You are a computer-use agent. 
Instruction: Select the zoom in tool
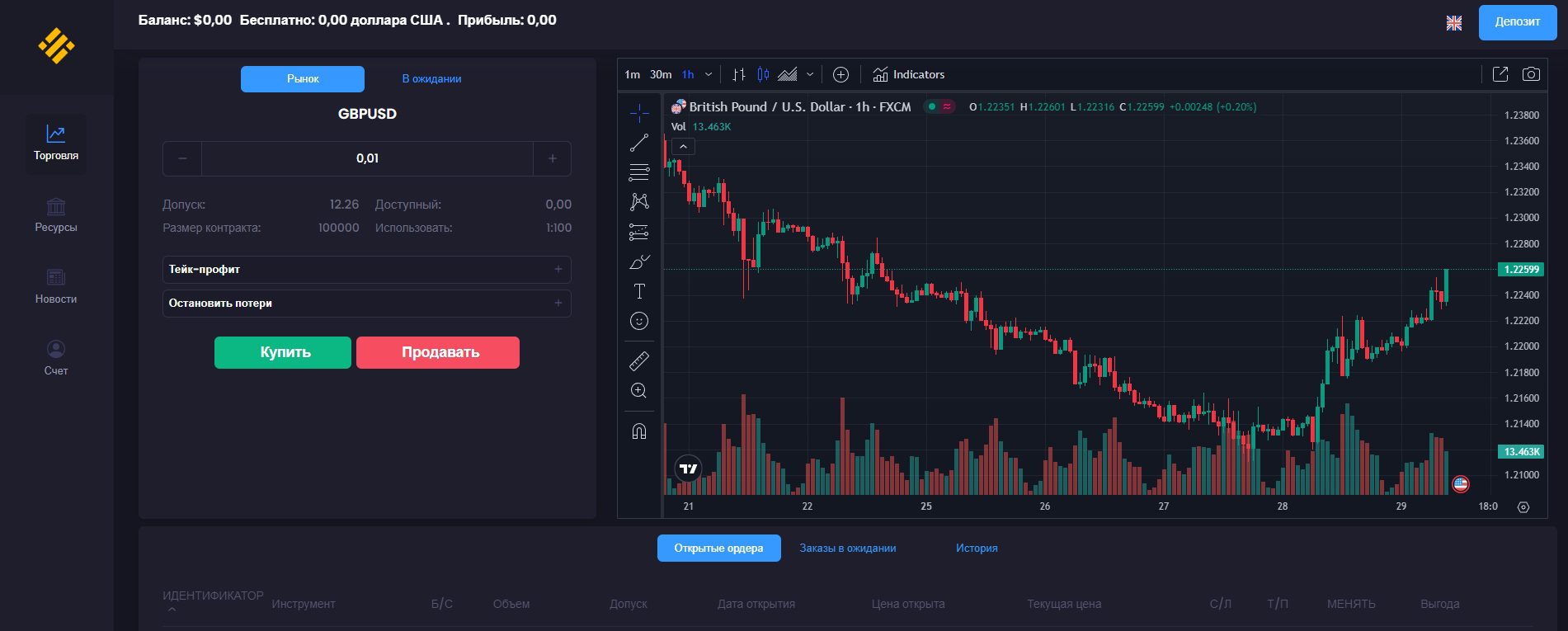point(639,391)
